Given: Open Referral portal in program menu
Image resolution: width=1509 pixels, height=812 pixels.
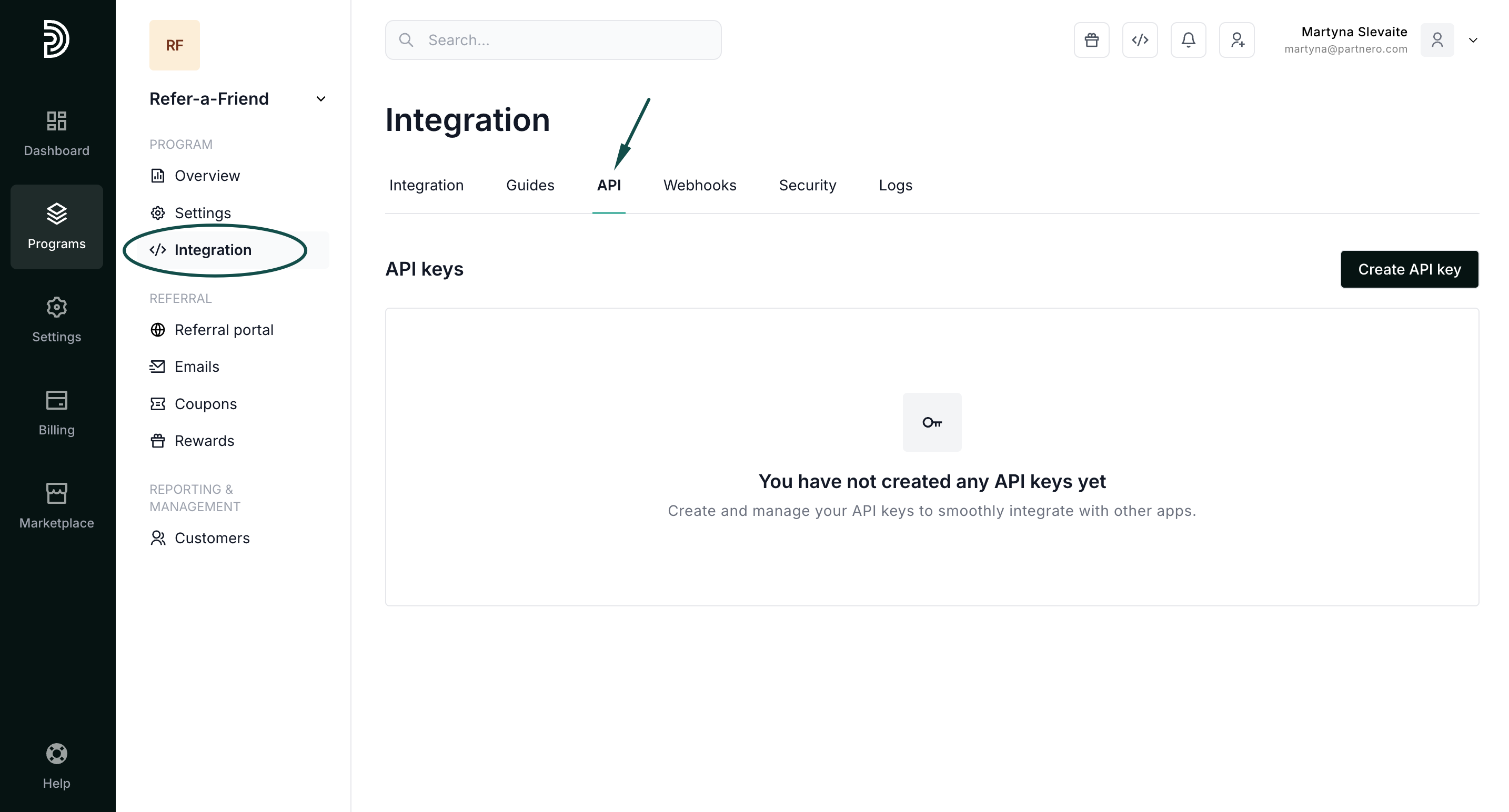Looking at the screenshot, I should pos(223,330).
